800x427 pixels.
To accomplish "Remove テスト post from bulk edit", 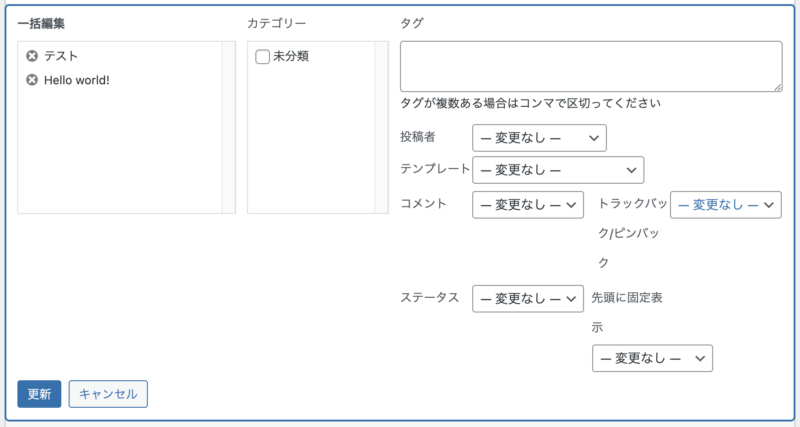I will pyautogui.click(x=32, y=56).
